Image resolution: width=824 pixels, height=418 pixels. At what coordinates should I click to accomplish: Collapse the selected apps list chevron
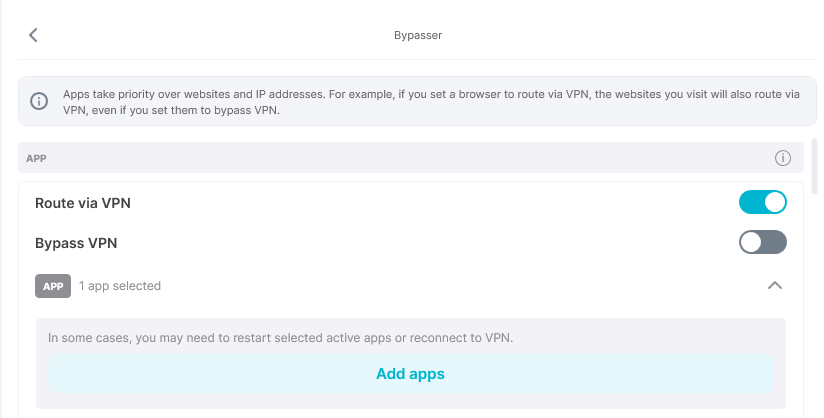pyautogui.click(x=773, y=286)
